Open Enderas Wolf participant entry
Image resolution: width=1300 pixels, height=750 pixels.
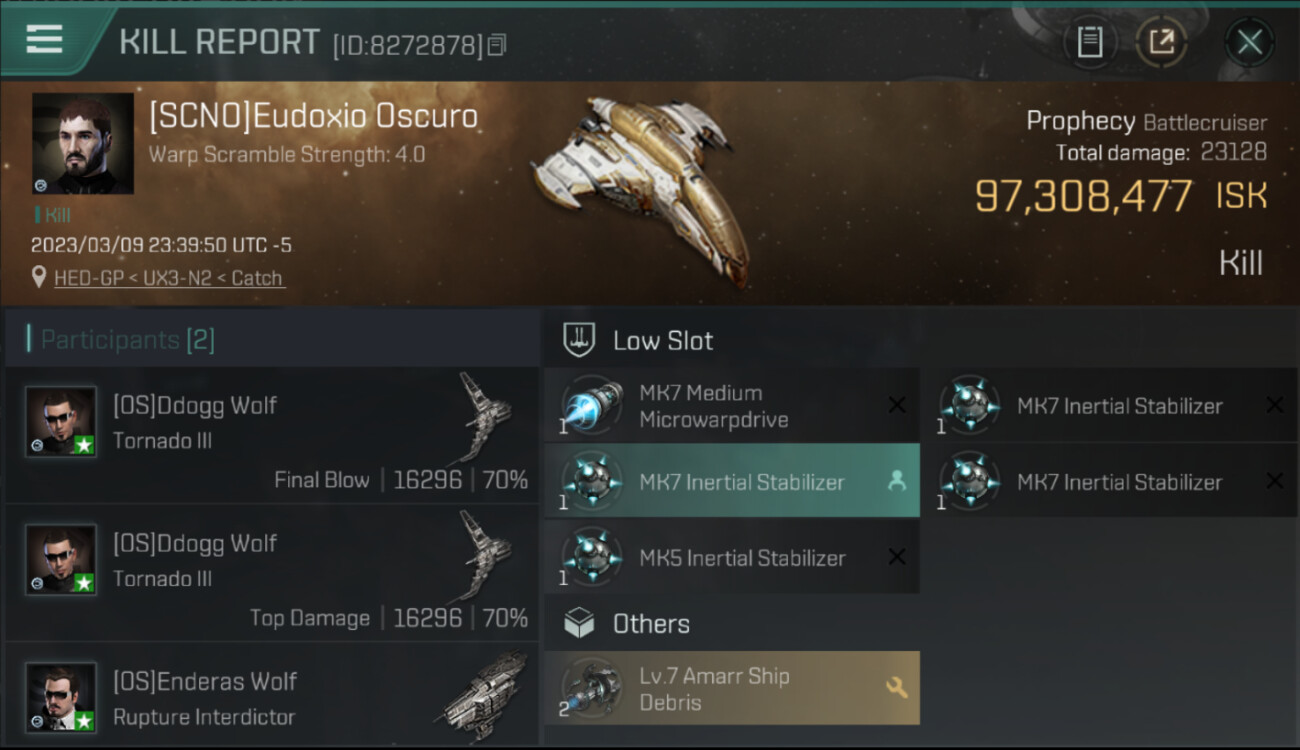pyautogui.click(x=270, y=698)
